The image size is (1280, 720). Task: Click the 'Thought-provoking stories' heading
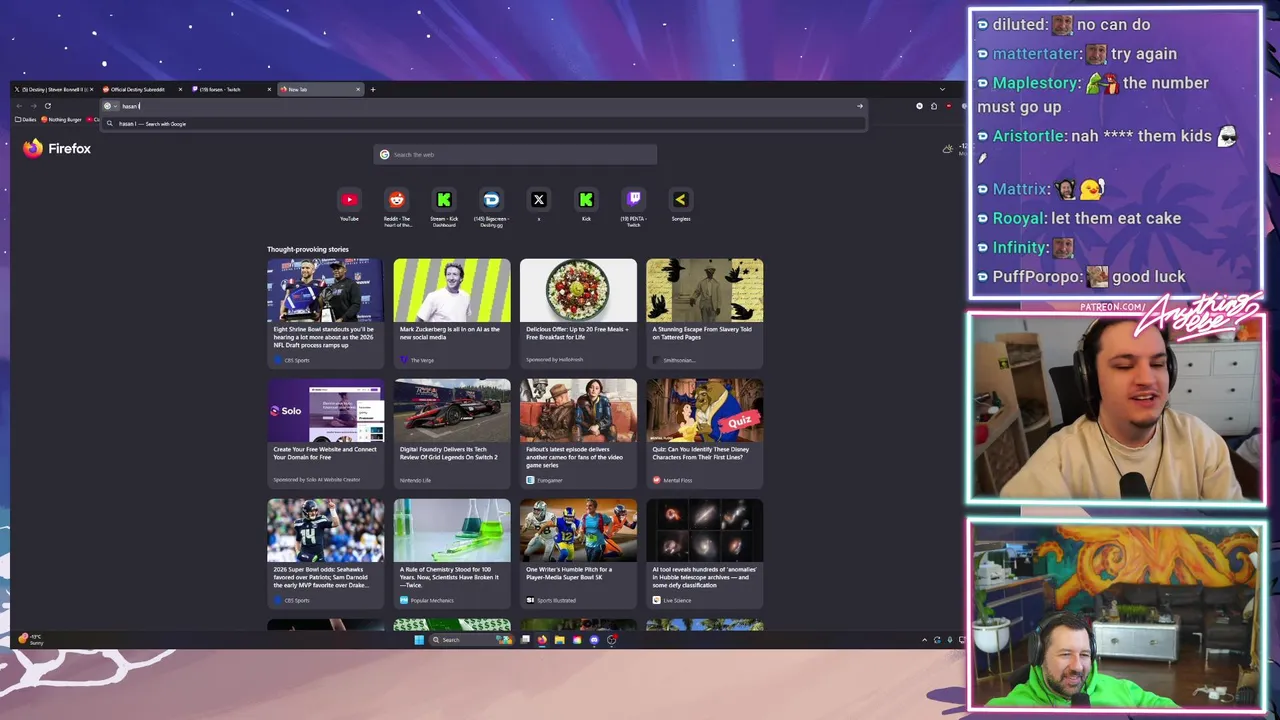click(308, 249)
